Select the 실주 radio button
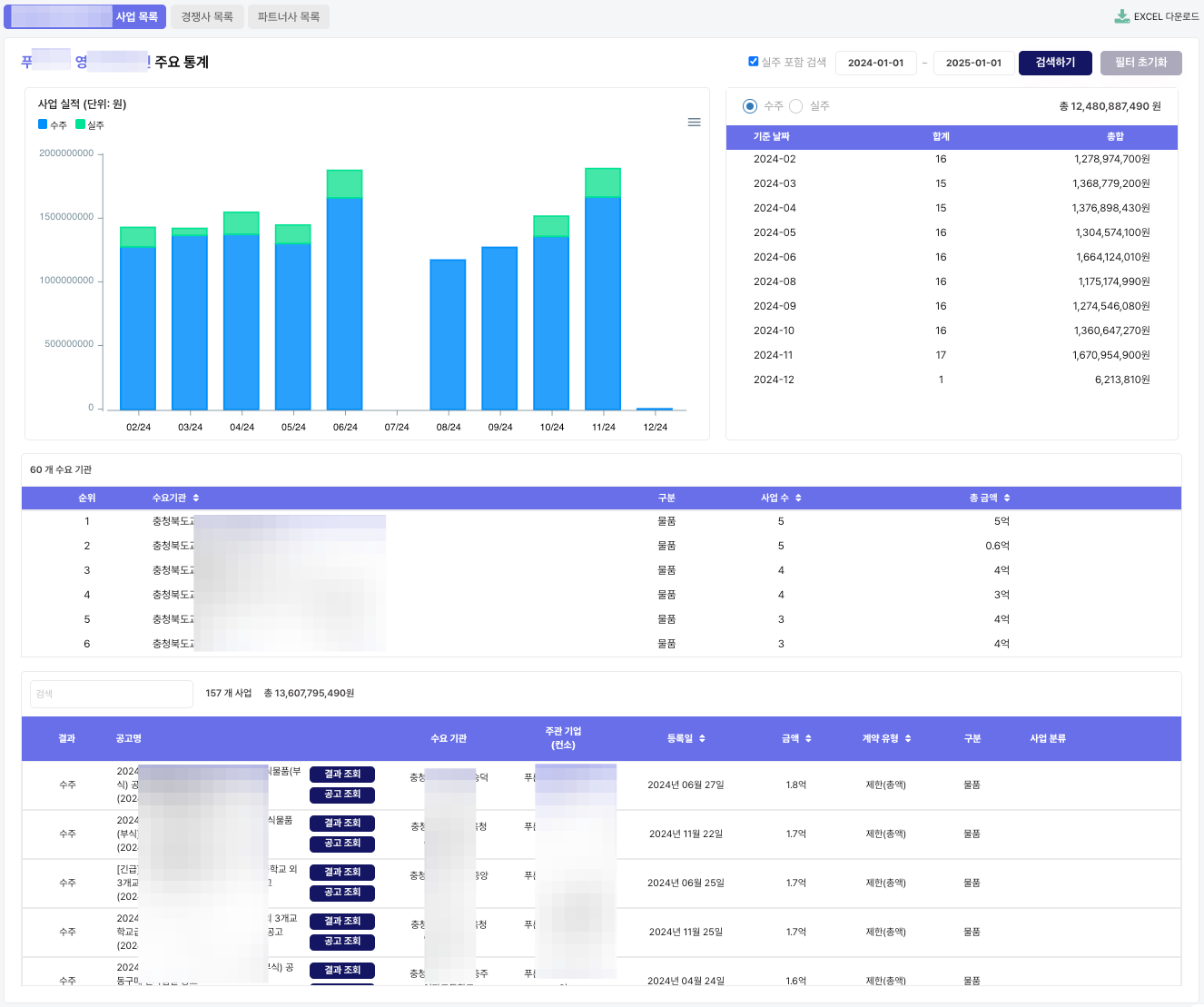Screen dimensions: 1204x1007 click(796, 106)
